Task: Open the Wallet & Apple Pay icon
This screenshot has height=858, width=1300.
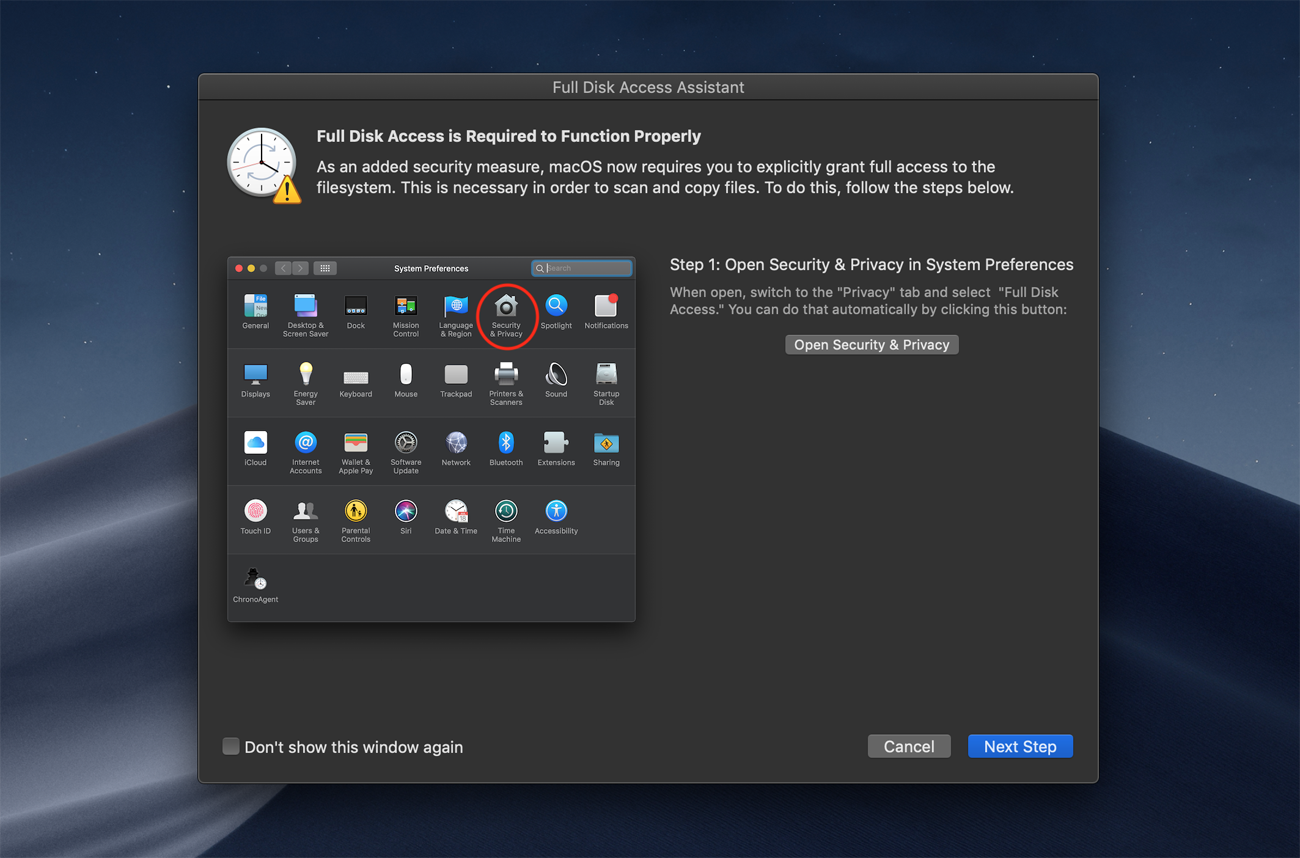Action: (356, 442)
